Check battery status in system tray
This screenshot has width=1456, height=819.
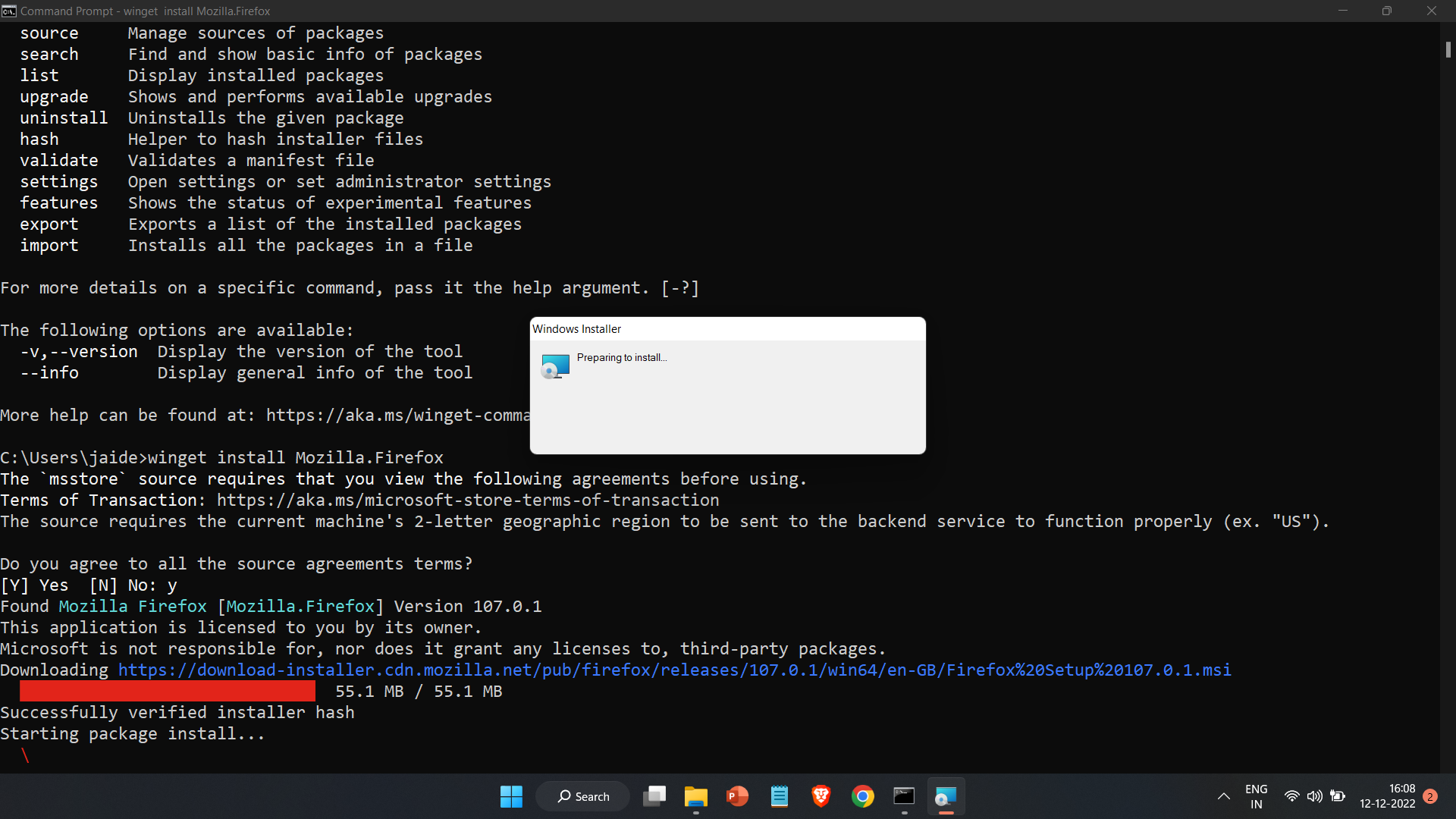pos(1338,796)
